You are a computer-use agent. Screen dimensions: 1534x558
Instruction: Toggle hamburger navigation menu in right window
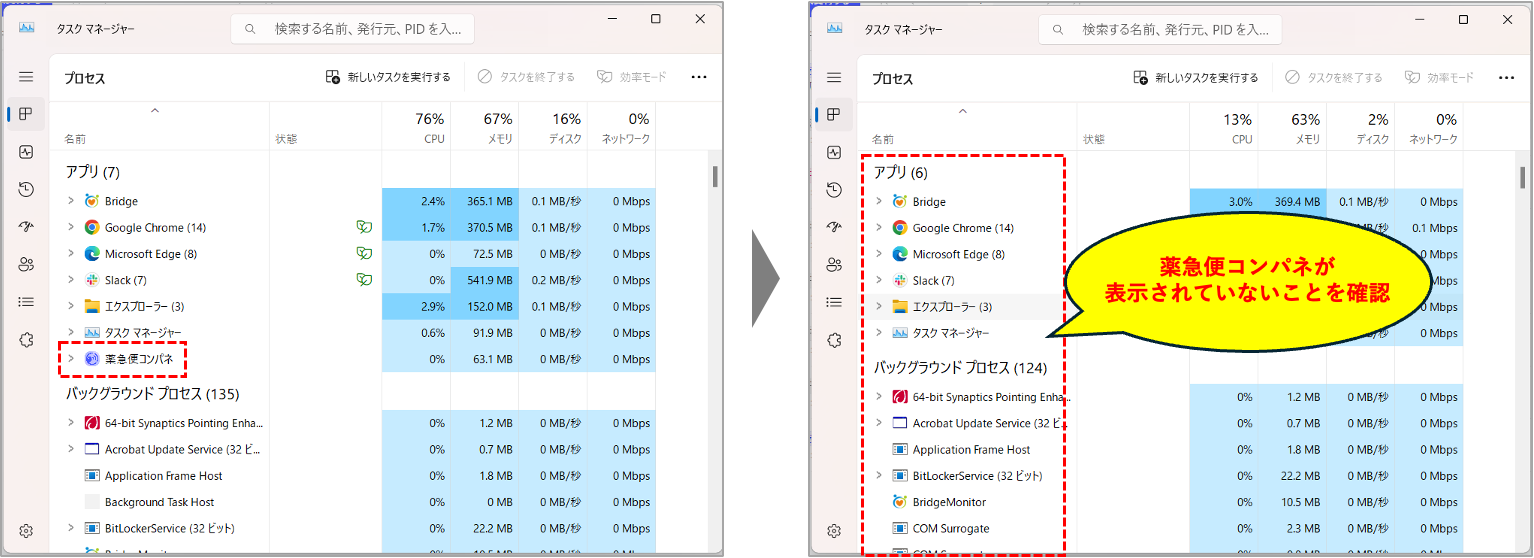[834, 77]
